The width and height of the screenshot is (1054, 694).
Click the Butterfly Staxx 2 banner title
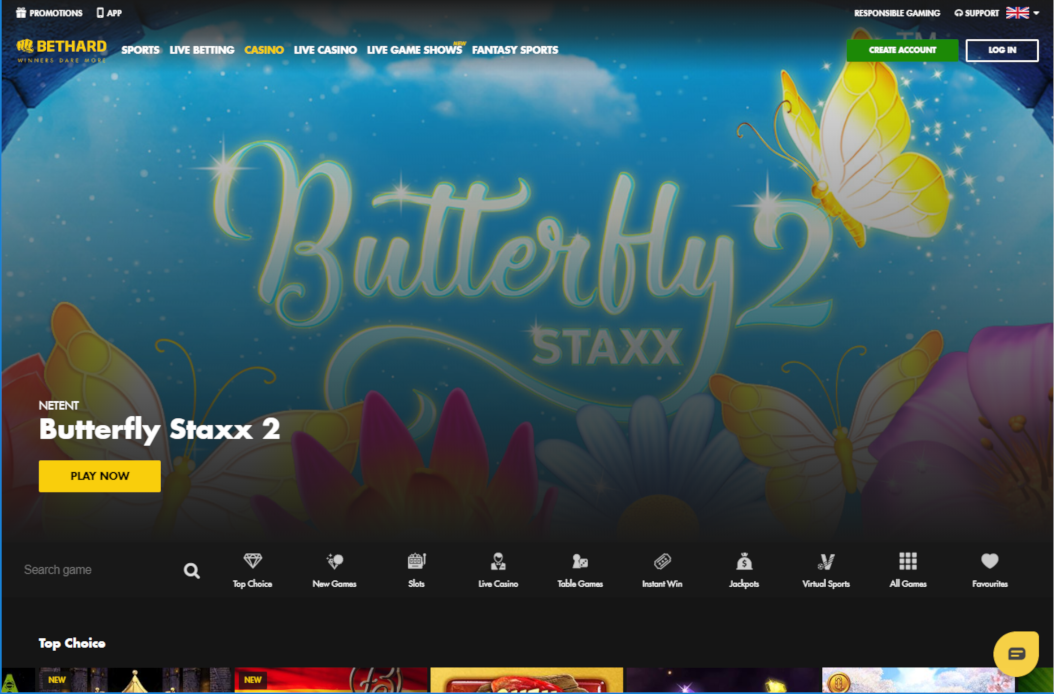coord(159,430)
